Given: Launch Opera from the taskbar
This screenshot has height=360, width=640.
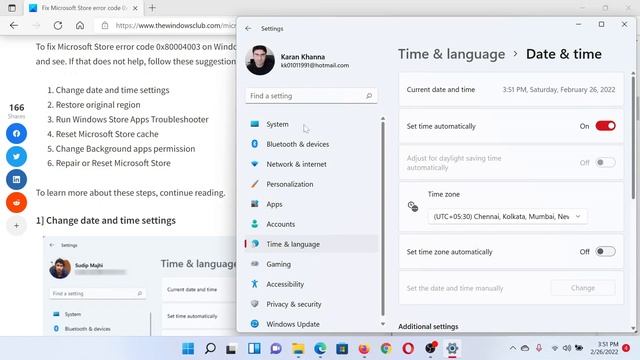Looking at the screenshot, I should click(408, 349).
